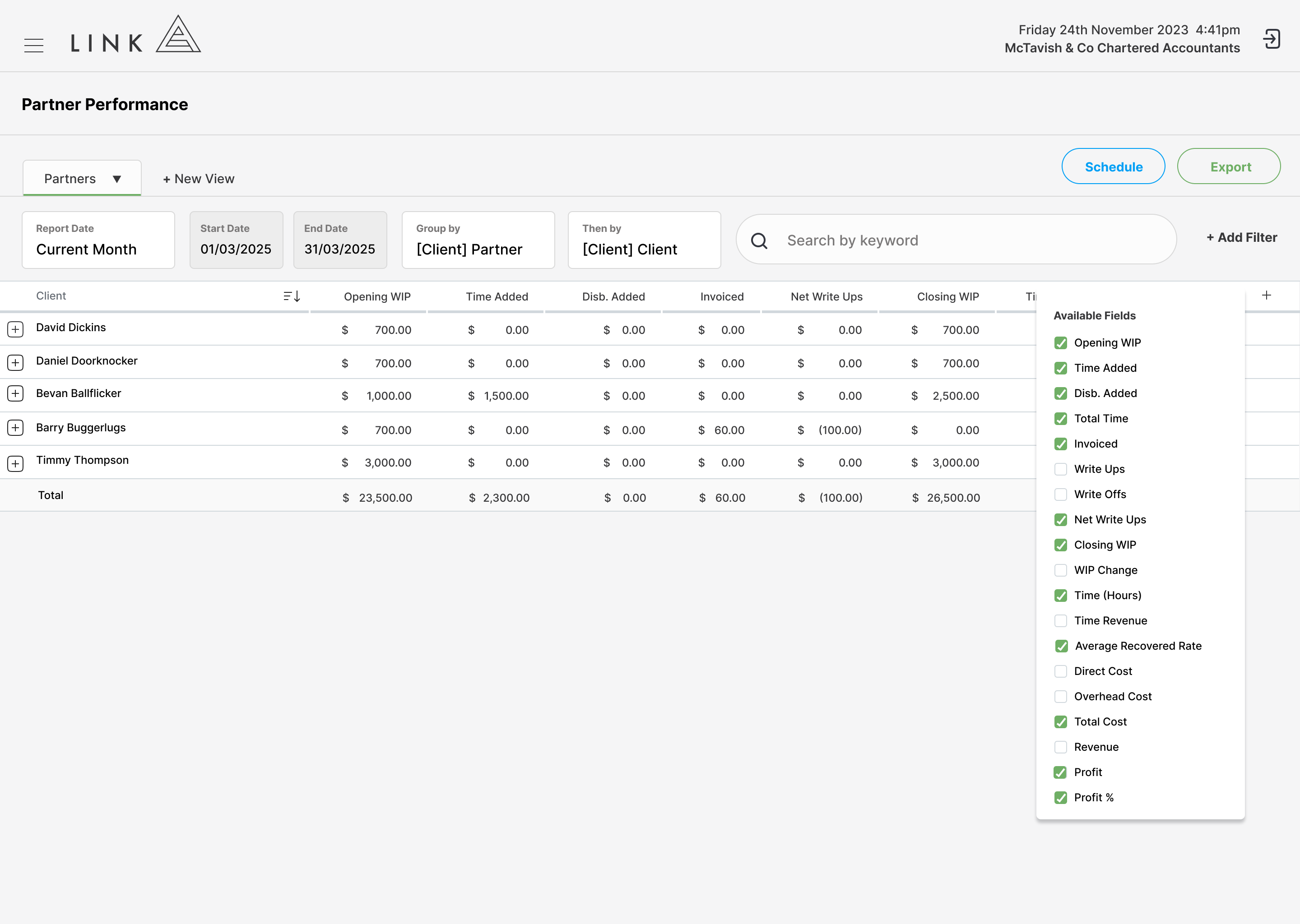Image resolution: width=1300 pixels, height=924 pixels.
Task: Uncheck the Disb. Added field
Action: click(1060, 394)
